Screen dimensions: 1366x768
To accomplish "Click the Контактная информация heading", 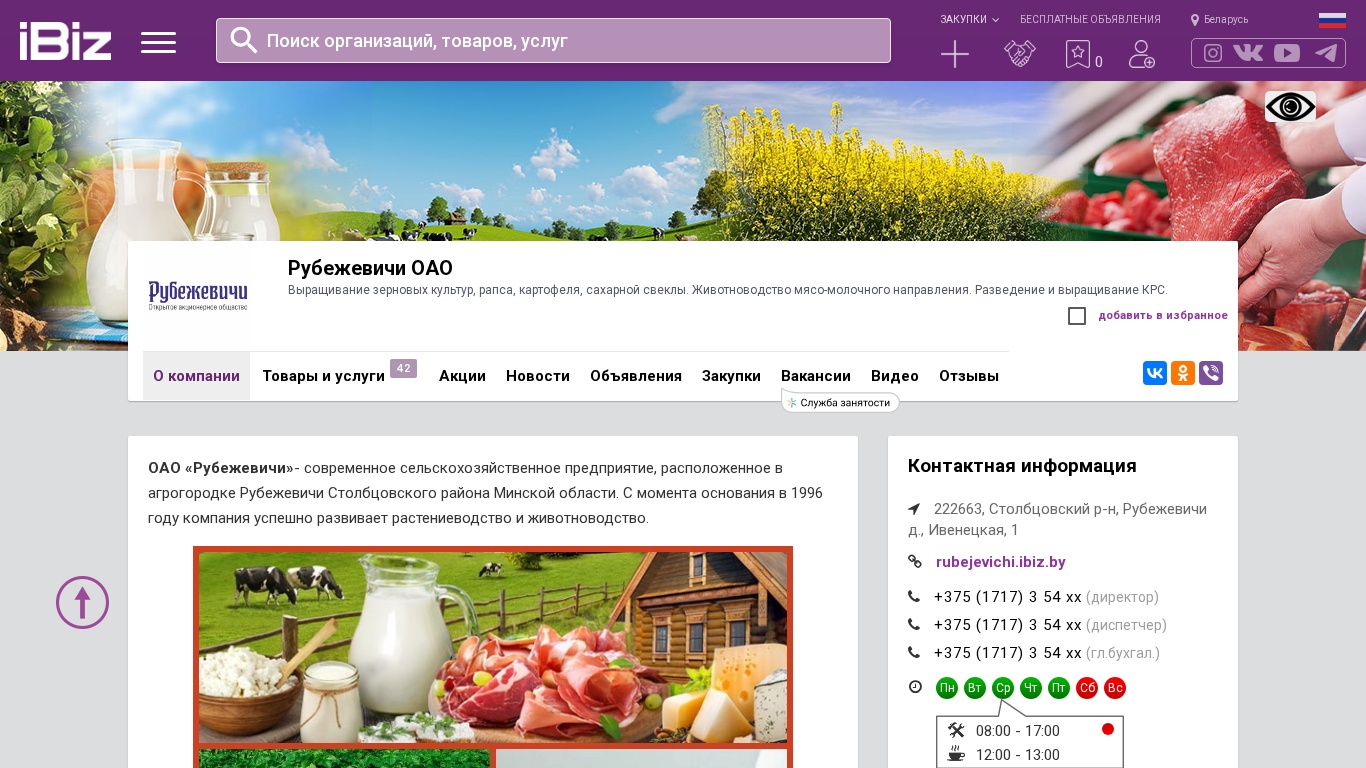I will (x=1022, y=466).
